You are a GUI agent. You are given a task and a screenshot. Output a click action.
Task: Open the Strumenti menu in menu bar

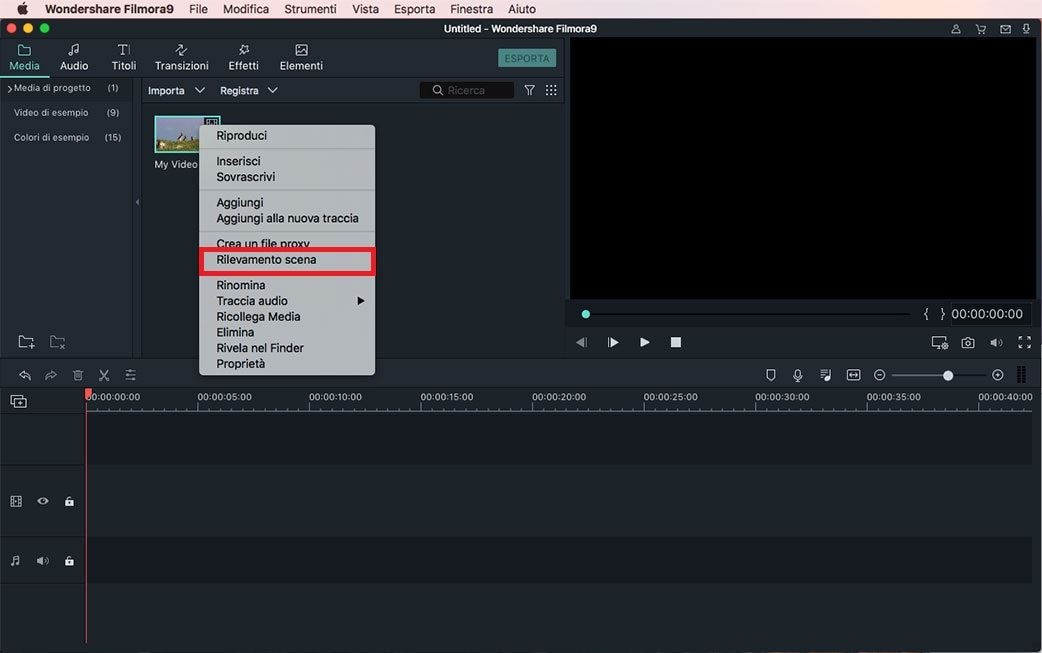point(310,9)
